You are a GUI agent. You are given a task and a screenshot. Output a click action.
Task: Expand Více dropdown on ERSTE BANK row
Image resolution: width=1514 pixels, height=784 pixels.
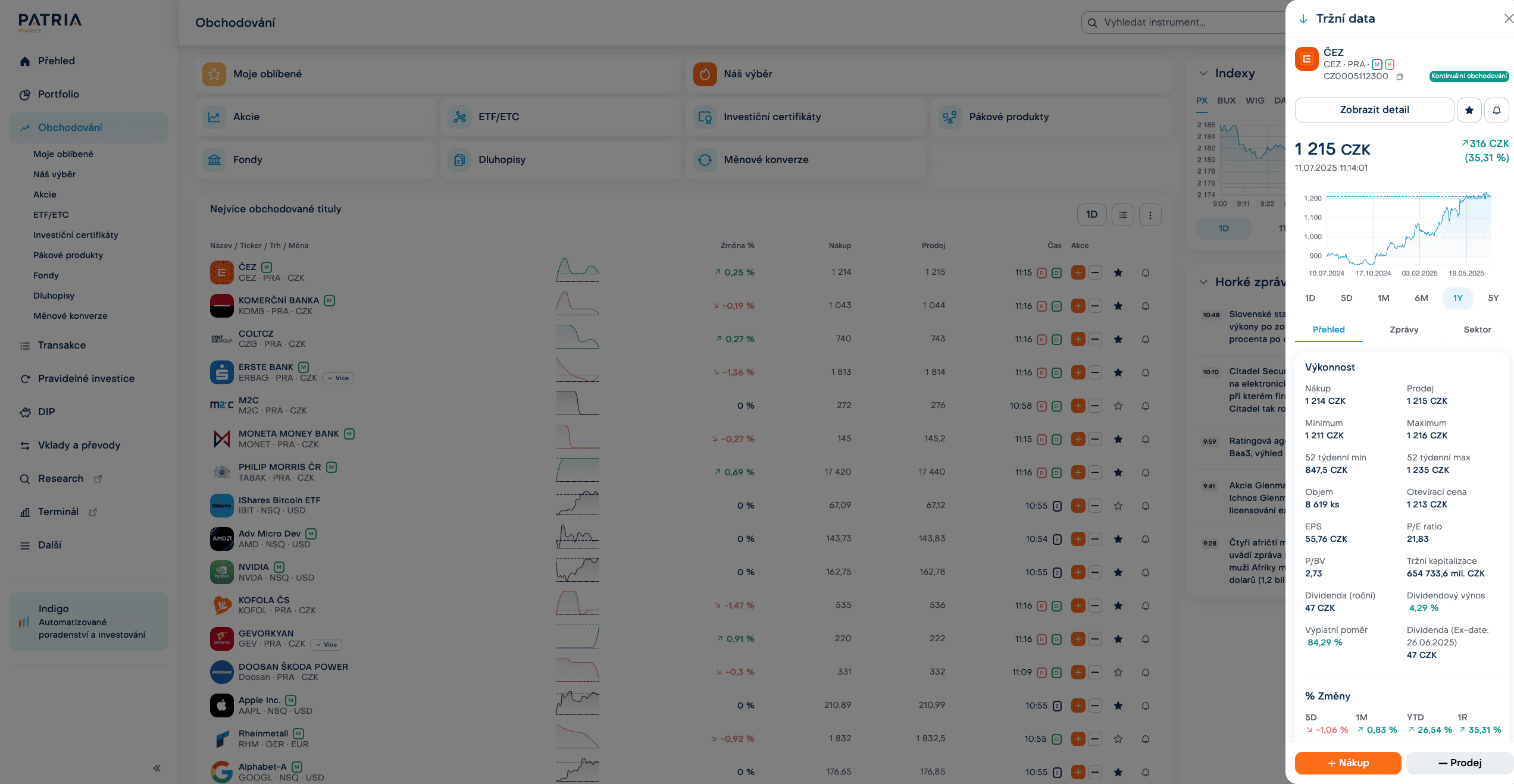338,378
